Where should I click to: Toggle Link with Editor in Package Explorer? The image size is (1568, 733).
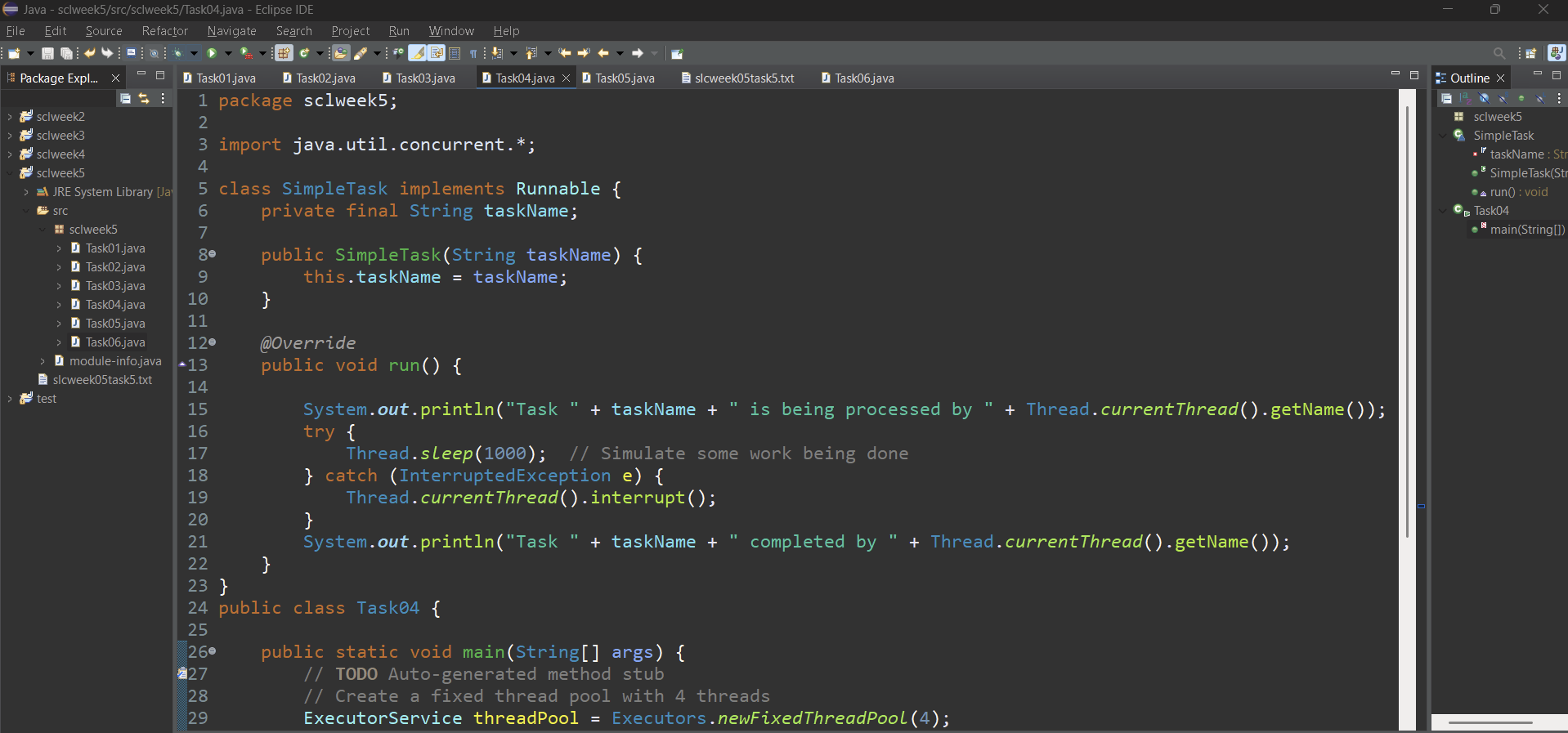point(144,98)
